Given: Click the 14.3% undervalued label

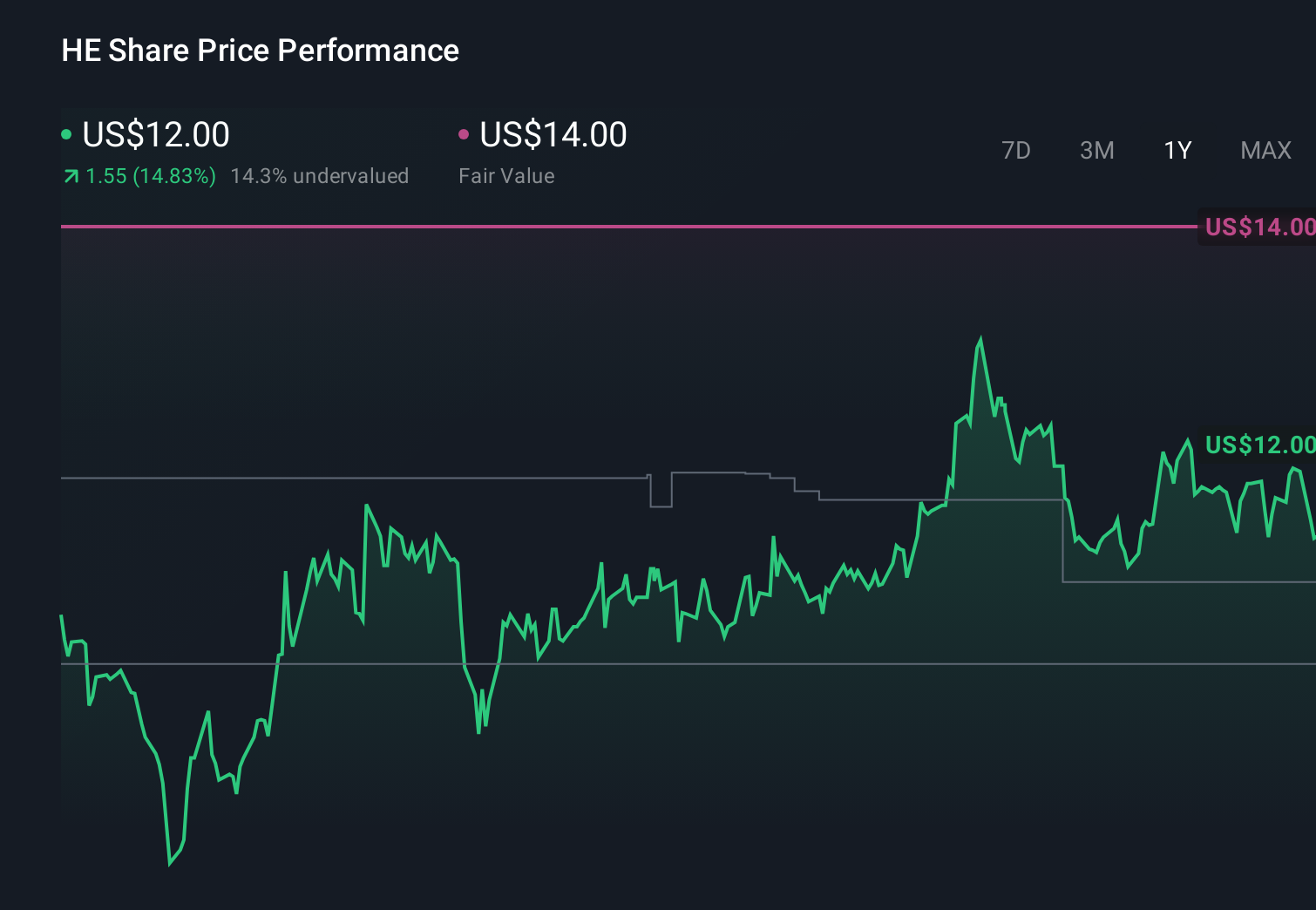Looking at the screenshot, I should click(x=319, y=176).
